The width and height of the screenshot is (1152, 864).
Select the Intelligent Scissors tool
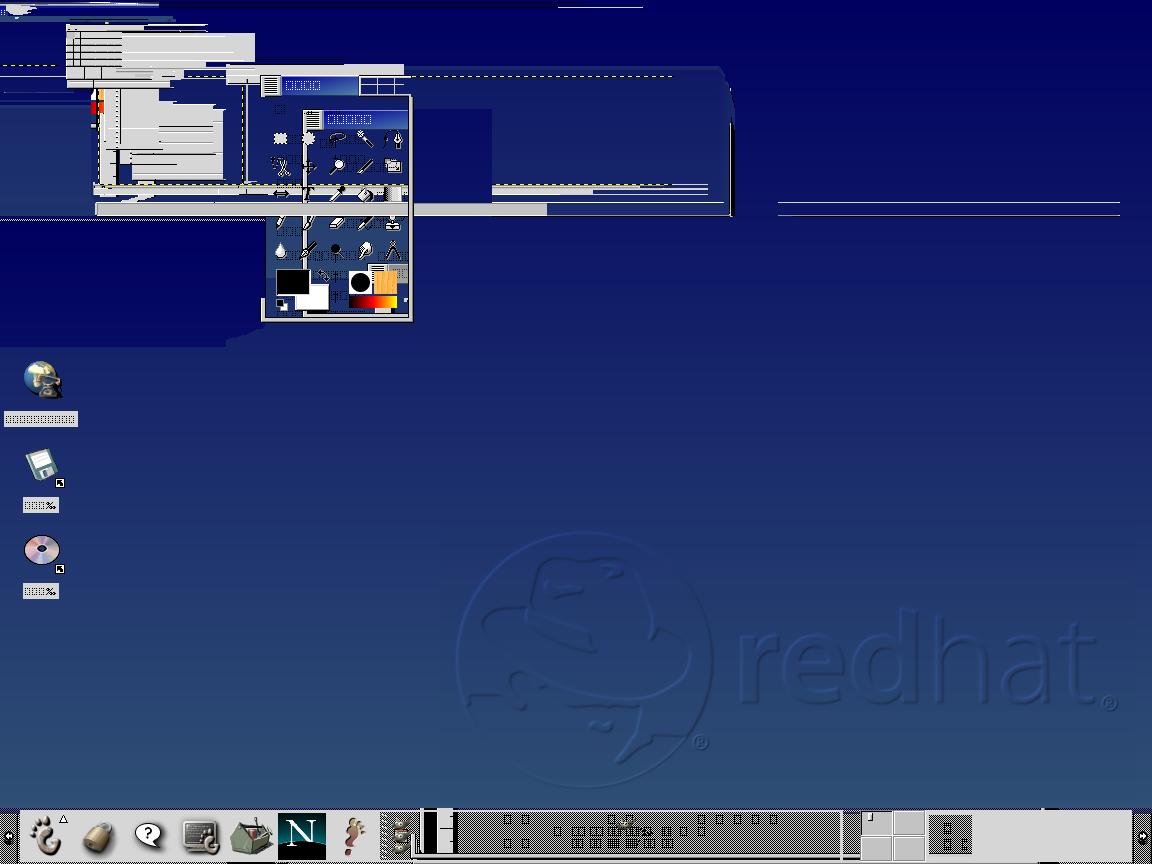pyautogui.click(x=281, y=167)
